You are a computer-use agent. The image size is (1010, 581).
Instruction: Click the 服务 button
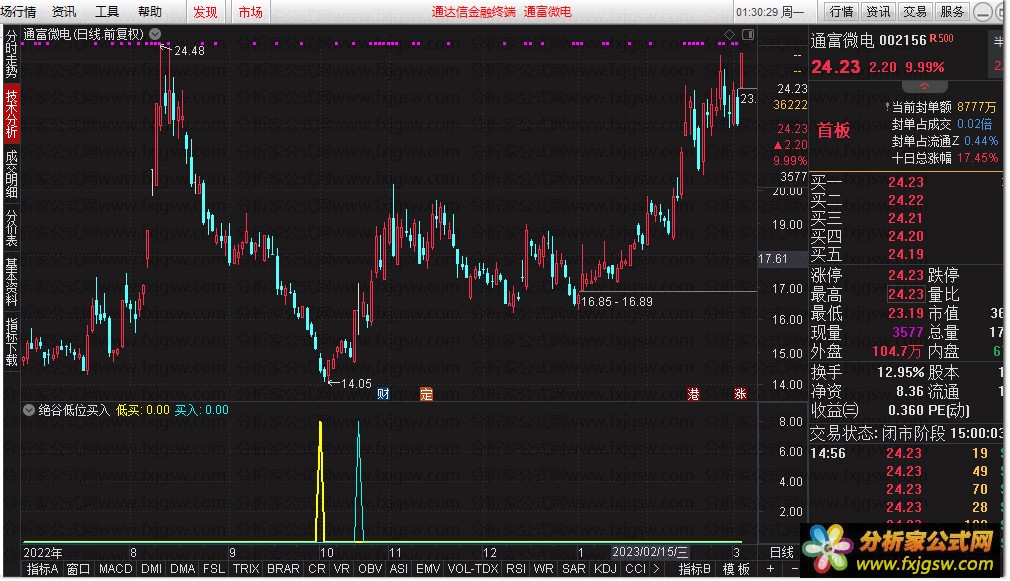click(952, 12)
